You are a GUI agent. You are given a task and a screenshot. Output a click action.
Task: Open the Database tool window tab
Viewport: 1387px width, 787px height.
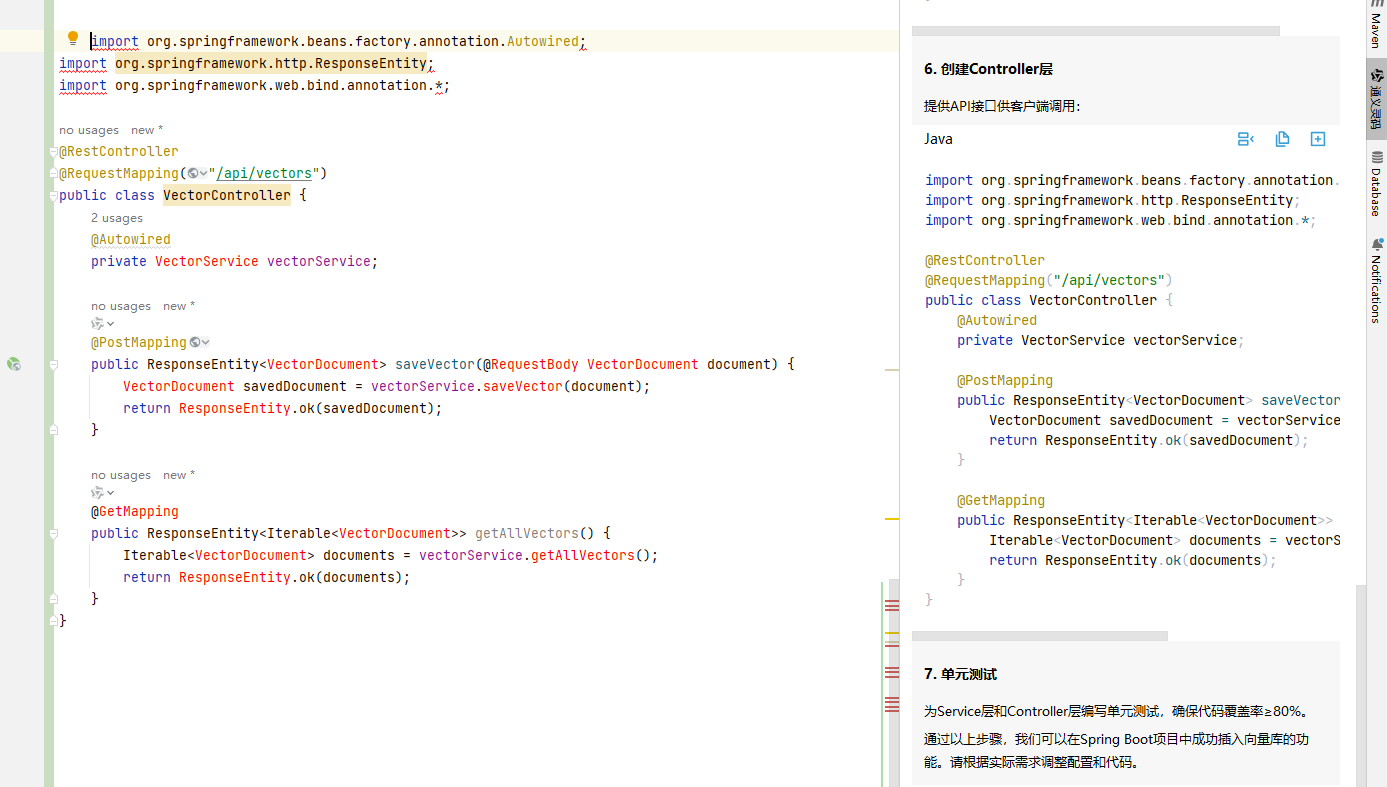click(x=1376, y=184)
